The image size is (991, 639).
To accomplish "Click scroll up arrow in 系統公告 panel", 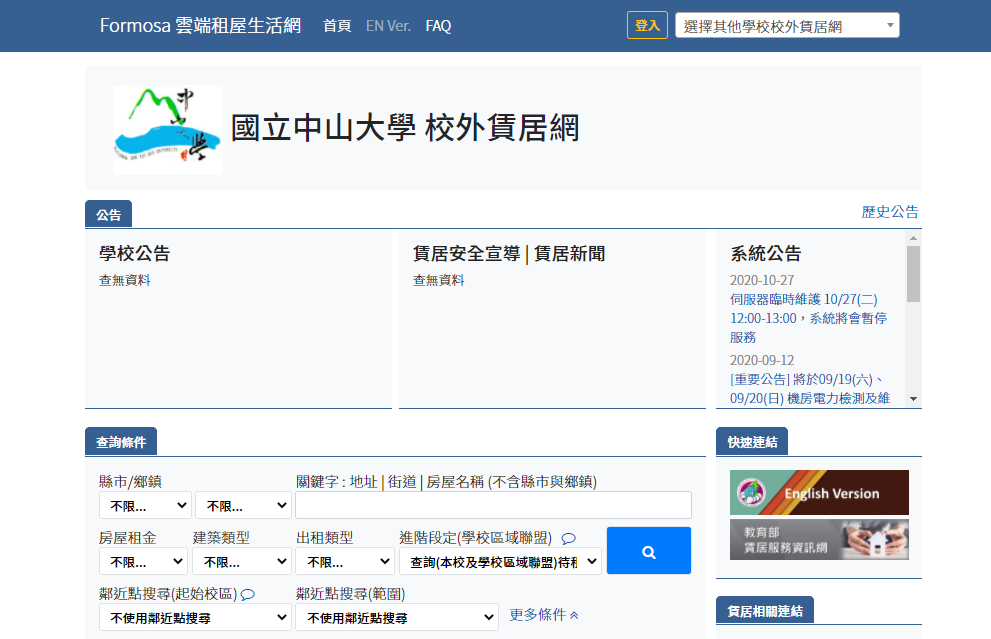I will 913,238.
